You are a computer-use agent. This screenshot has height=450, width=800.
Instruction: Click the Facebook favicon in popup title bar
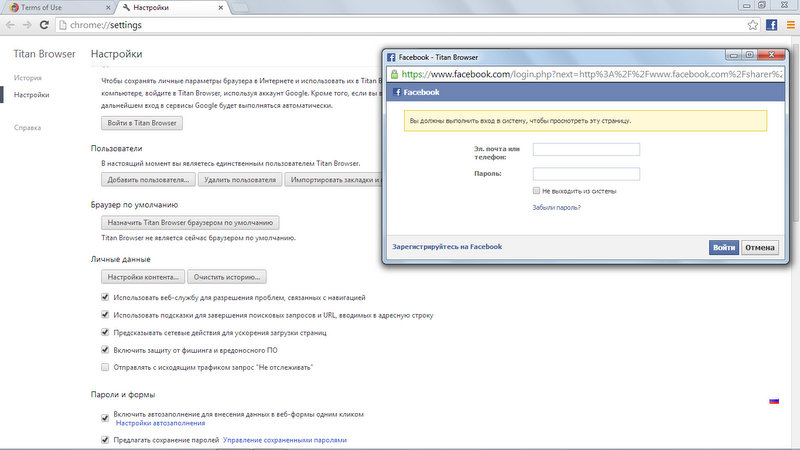[391, 57]
